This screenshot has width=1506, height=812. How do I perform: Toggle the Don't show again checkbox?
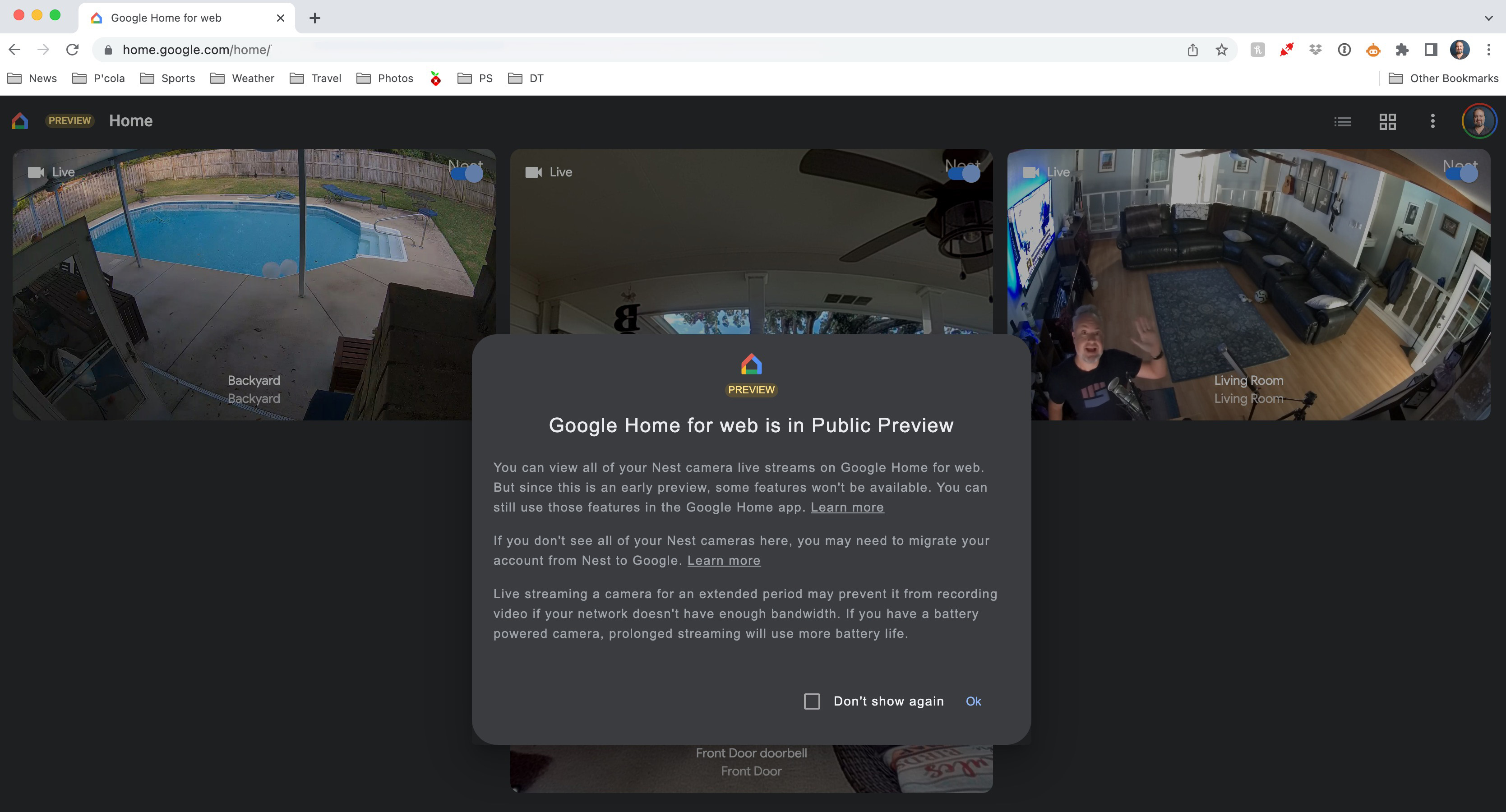(x=812, y=700)
